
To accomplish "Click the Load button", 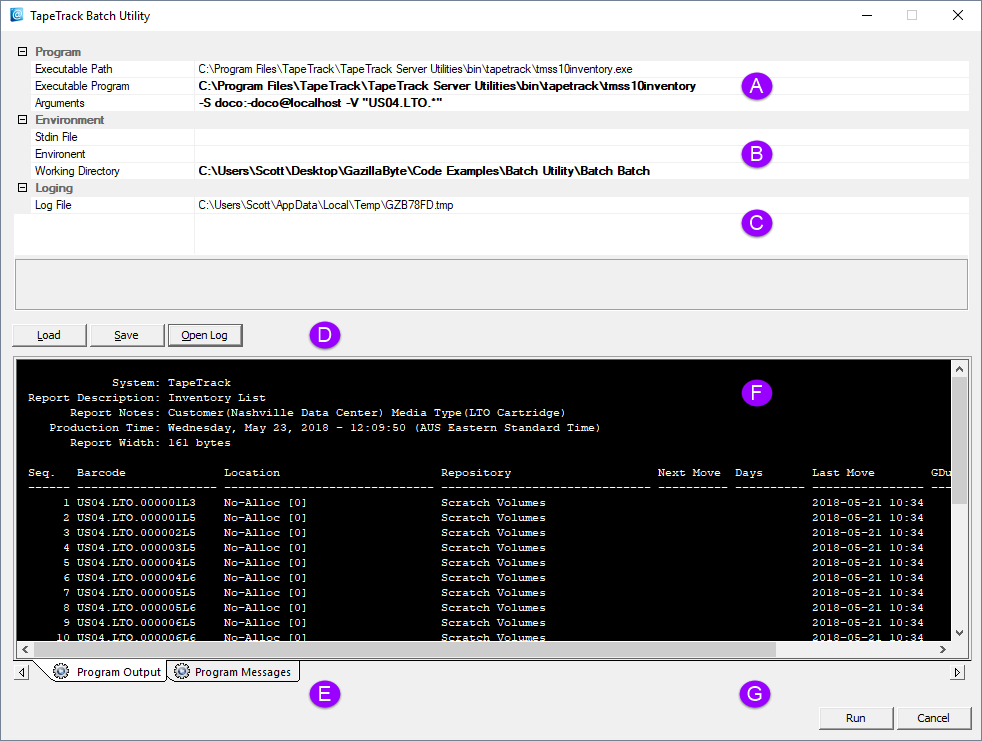I will pos(49,335).
